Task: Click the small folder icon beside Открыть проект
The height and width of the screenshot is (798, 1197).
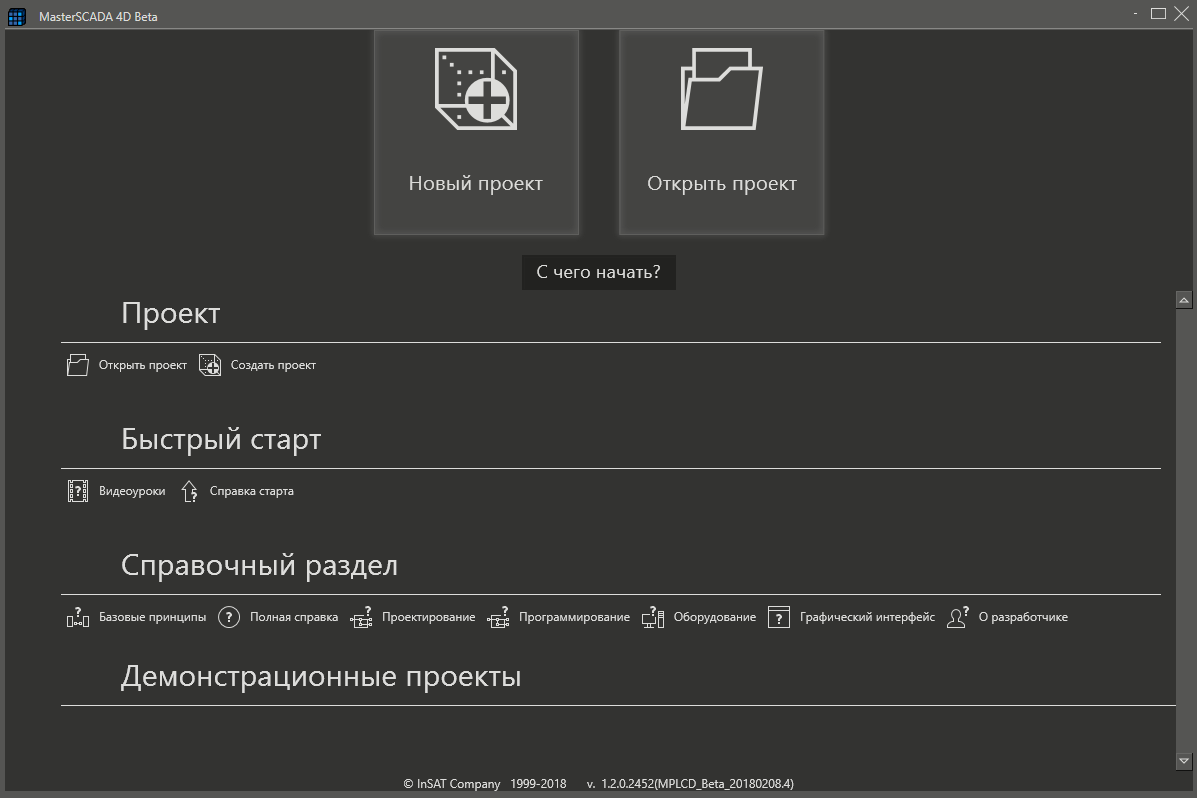Action: [x=78, y=365]
